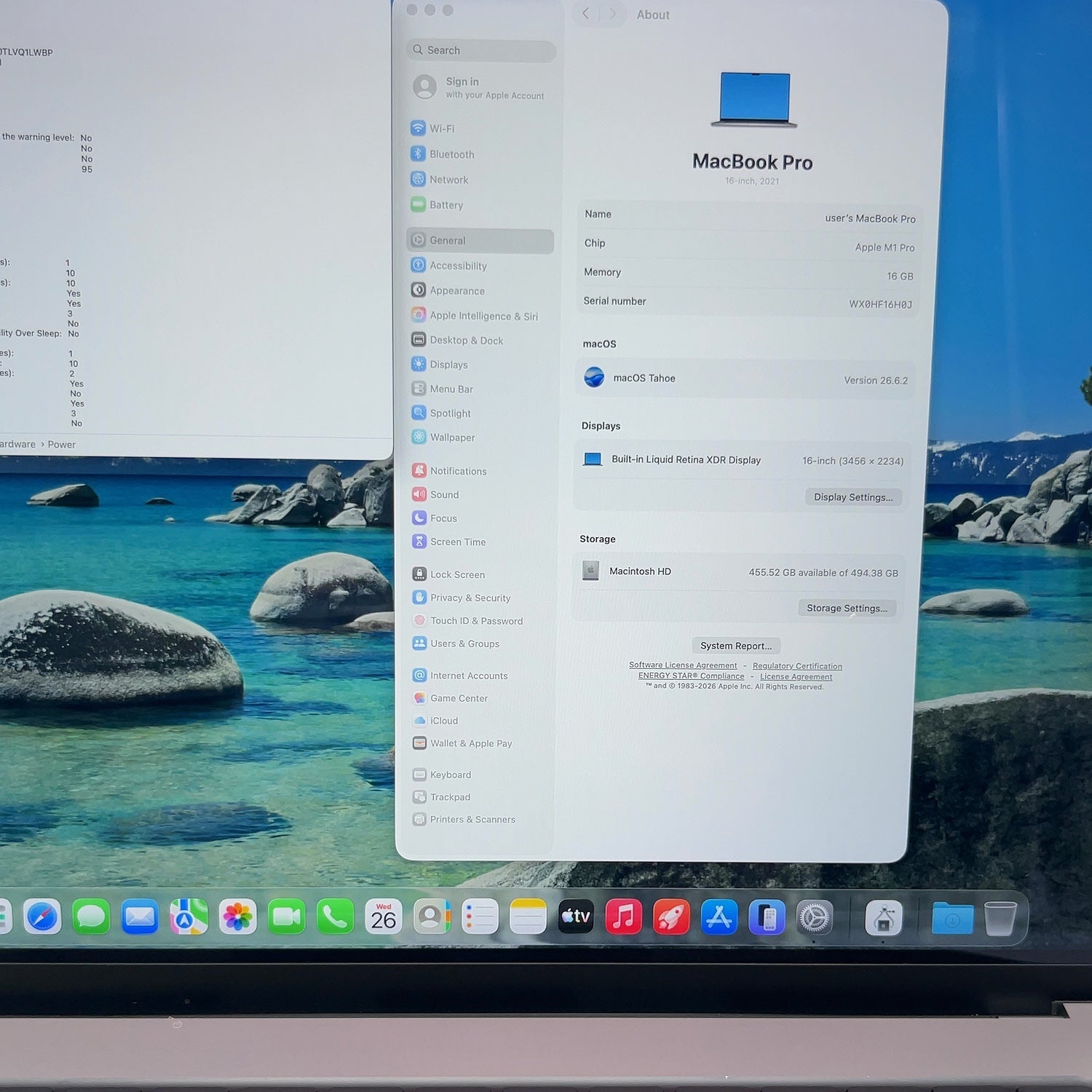Open the yellow Notes app in the Dock
1092x1092 pixels.
click(x=528, y=917)
